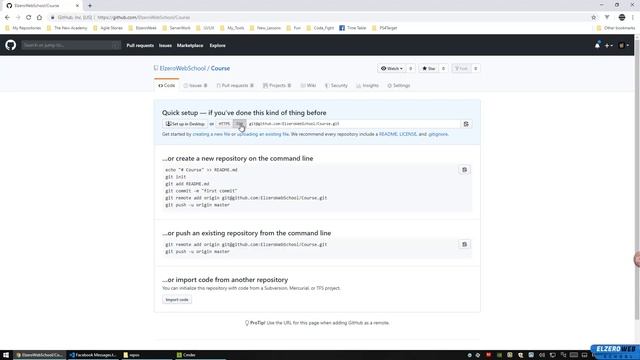The width and height of the screenshot is (640, 360).
Task: Follow the README link
Action: (x=388, y=134)
